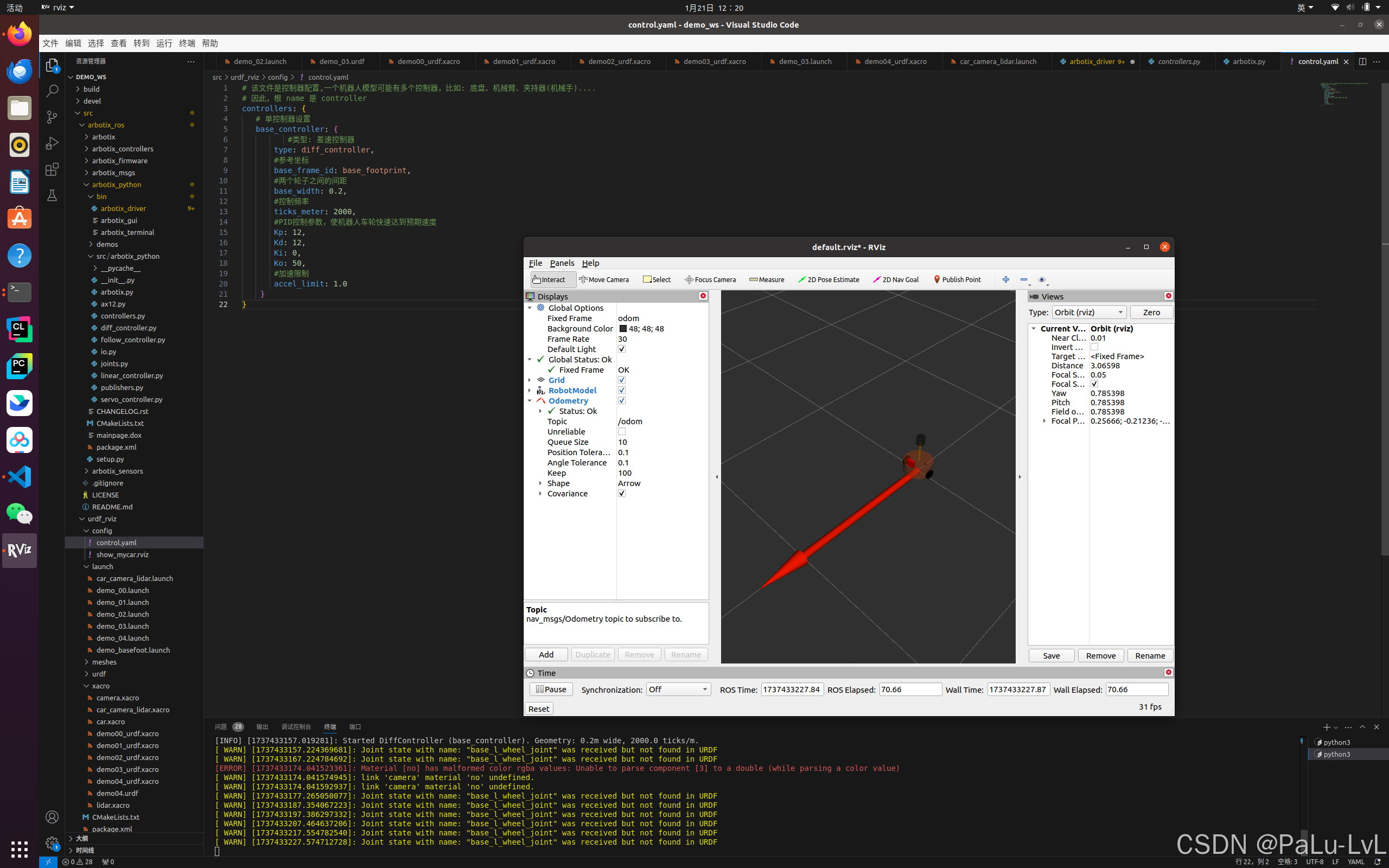Image resolution: width=1389 pixels, height=868 pixels.
Task: Disable the Grid display checkbox
Action: coord(622,380)
